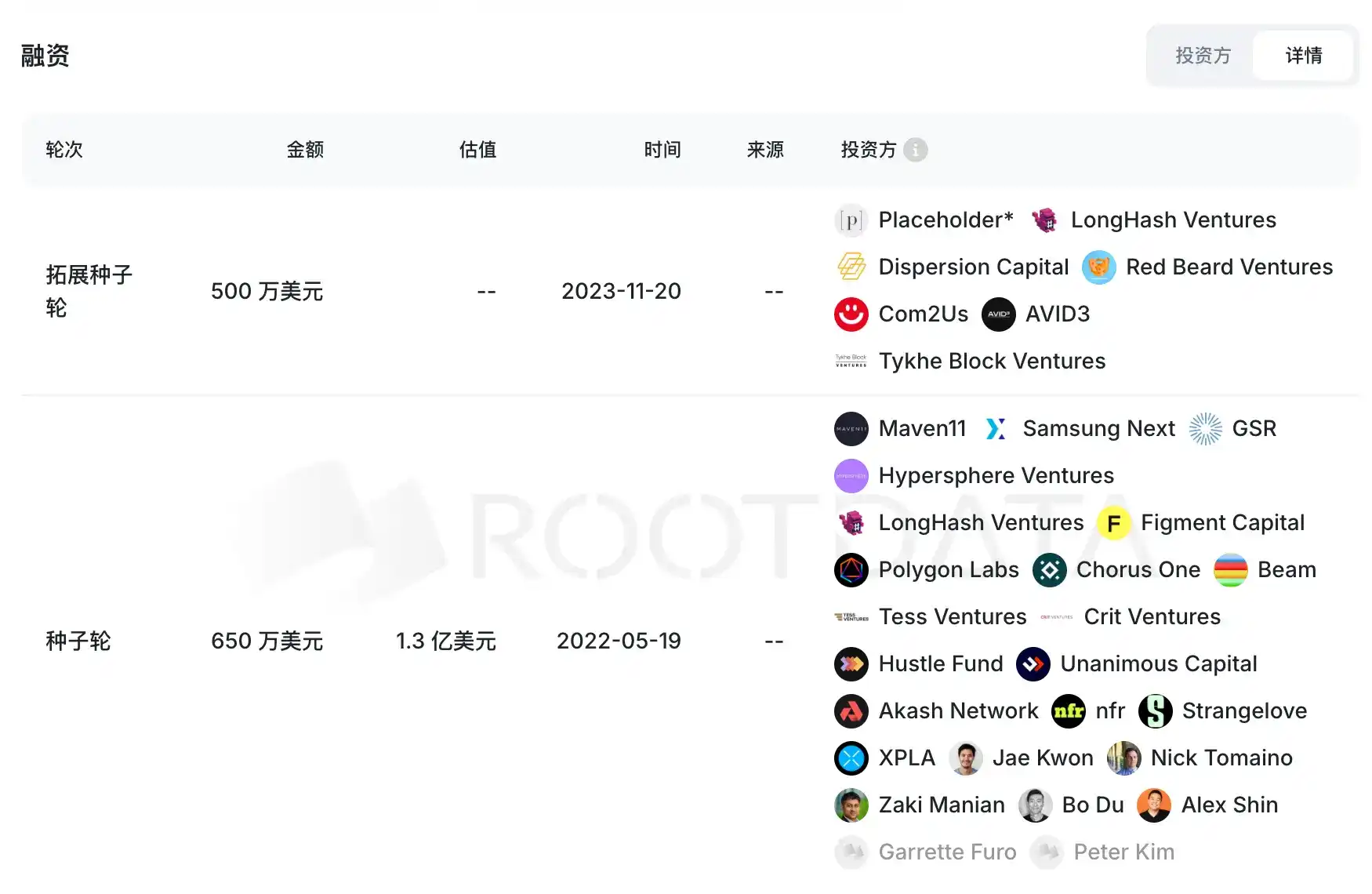1372x894 pixels.
Task: Select the 详情 tab
Action: [1303, 56]
